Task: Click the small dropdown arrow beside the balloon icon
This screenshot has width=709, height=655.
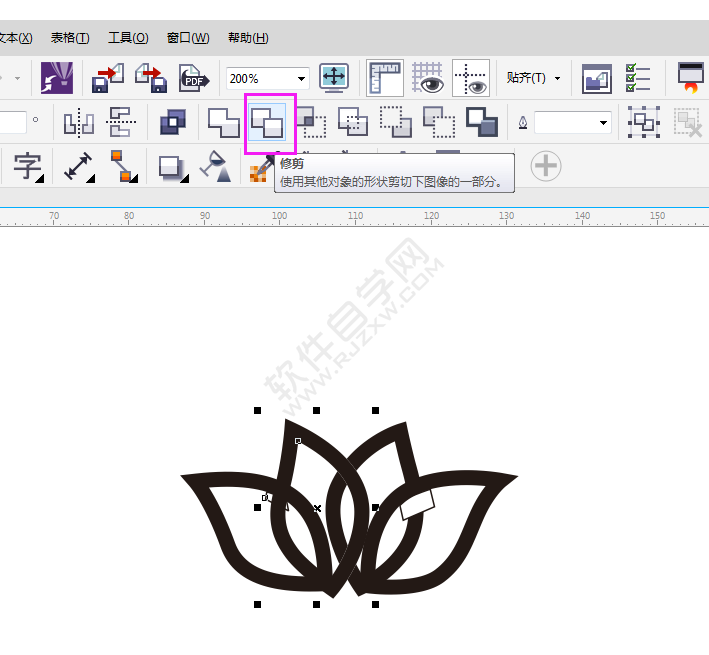Action: 17,79
